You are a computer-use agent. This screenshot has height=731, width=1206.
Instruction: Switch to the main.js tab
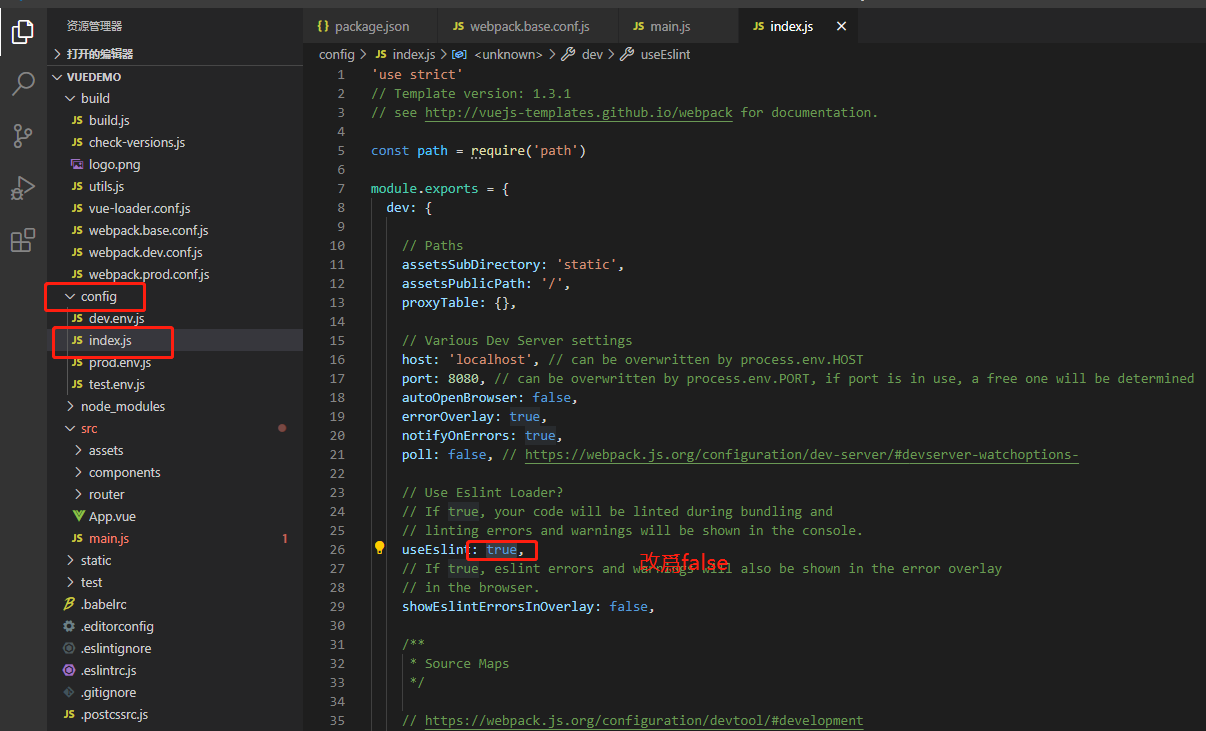(679, 26)
